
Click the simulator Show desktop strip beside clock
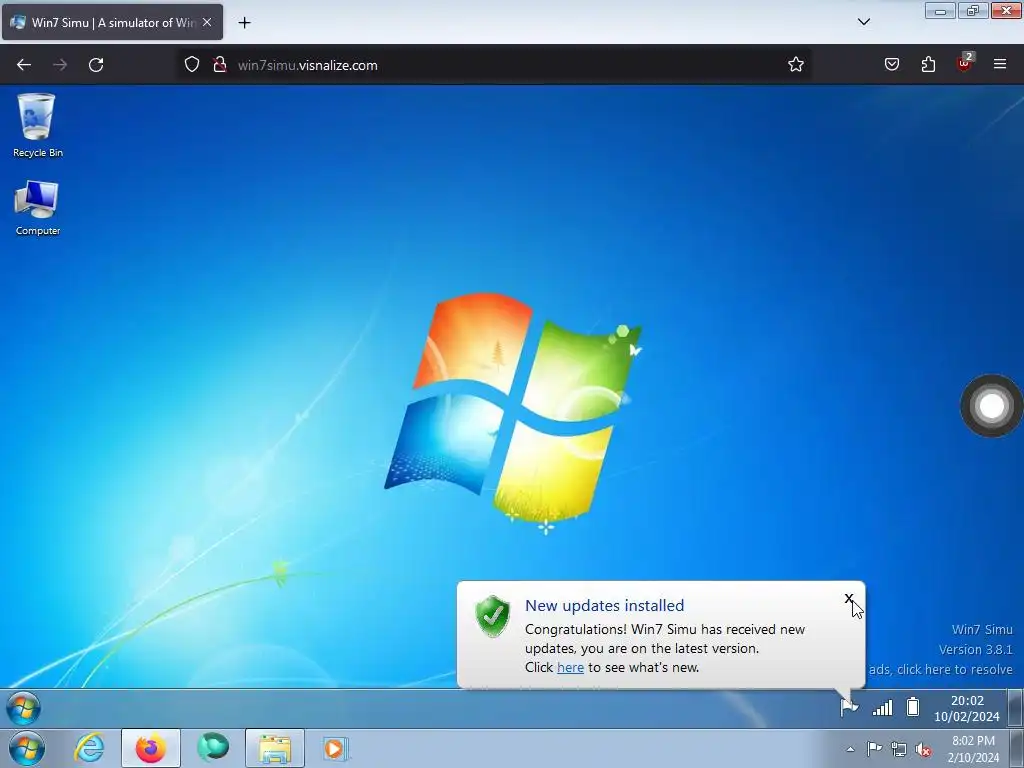click(1015, 709)
